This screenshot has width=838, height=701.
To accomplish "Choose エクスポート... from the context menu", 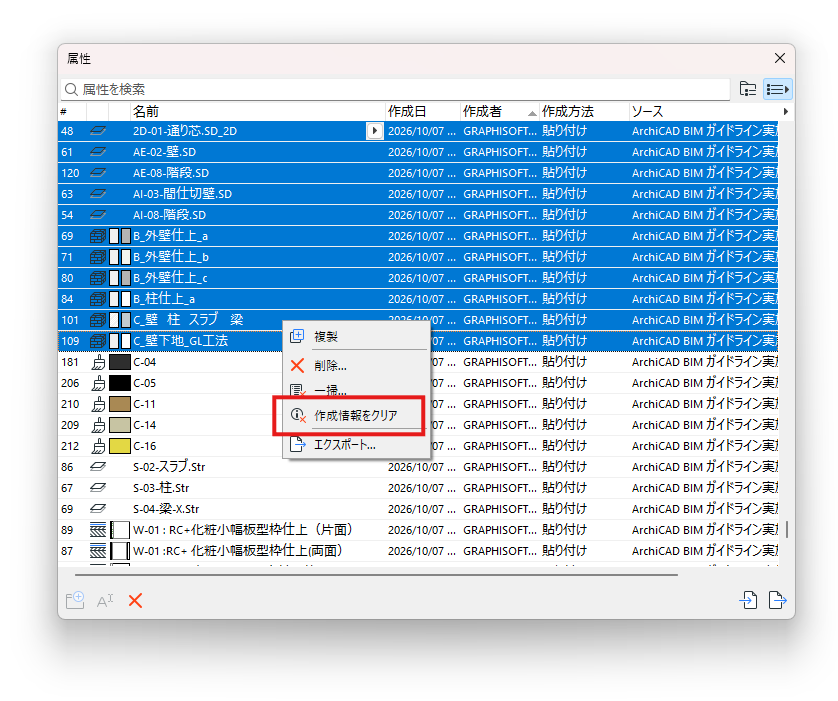I will 356,444.
